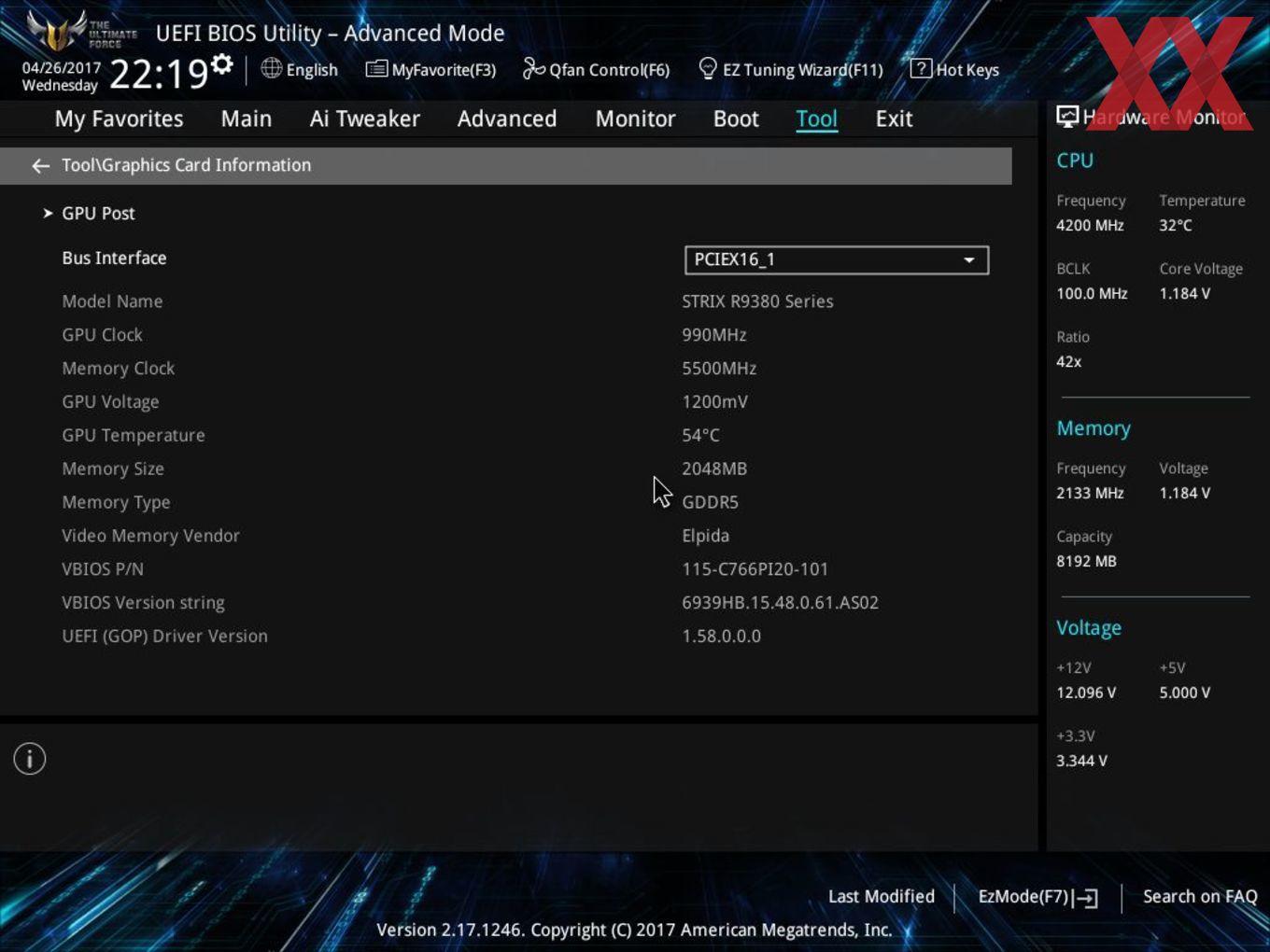Click the EZ Tuning Wizard lightbulb icon
The height and width of the screenshot is (952, 1270).
(708, 68)
